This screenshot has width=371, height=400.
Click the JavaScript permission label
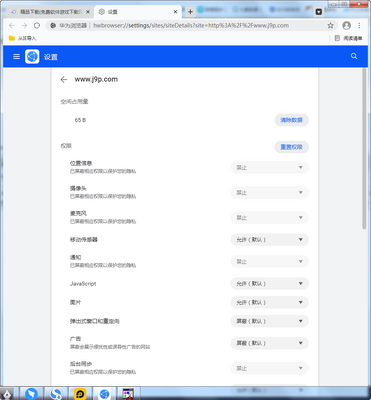(x=83, y=284)
